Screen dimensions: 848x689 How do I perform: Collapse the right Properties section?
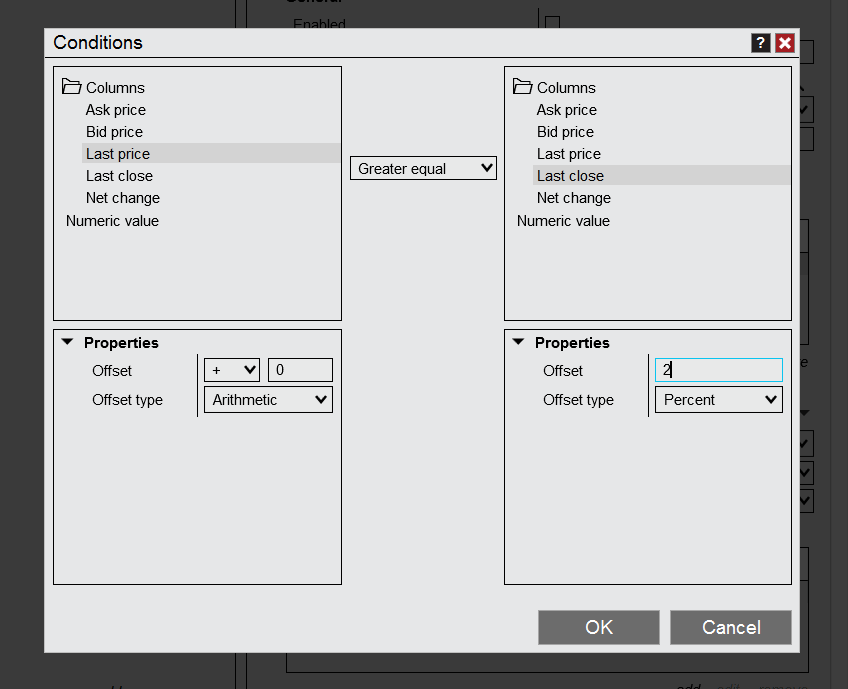tap(519, 342)
